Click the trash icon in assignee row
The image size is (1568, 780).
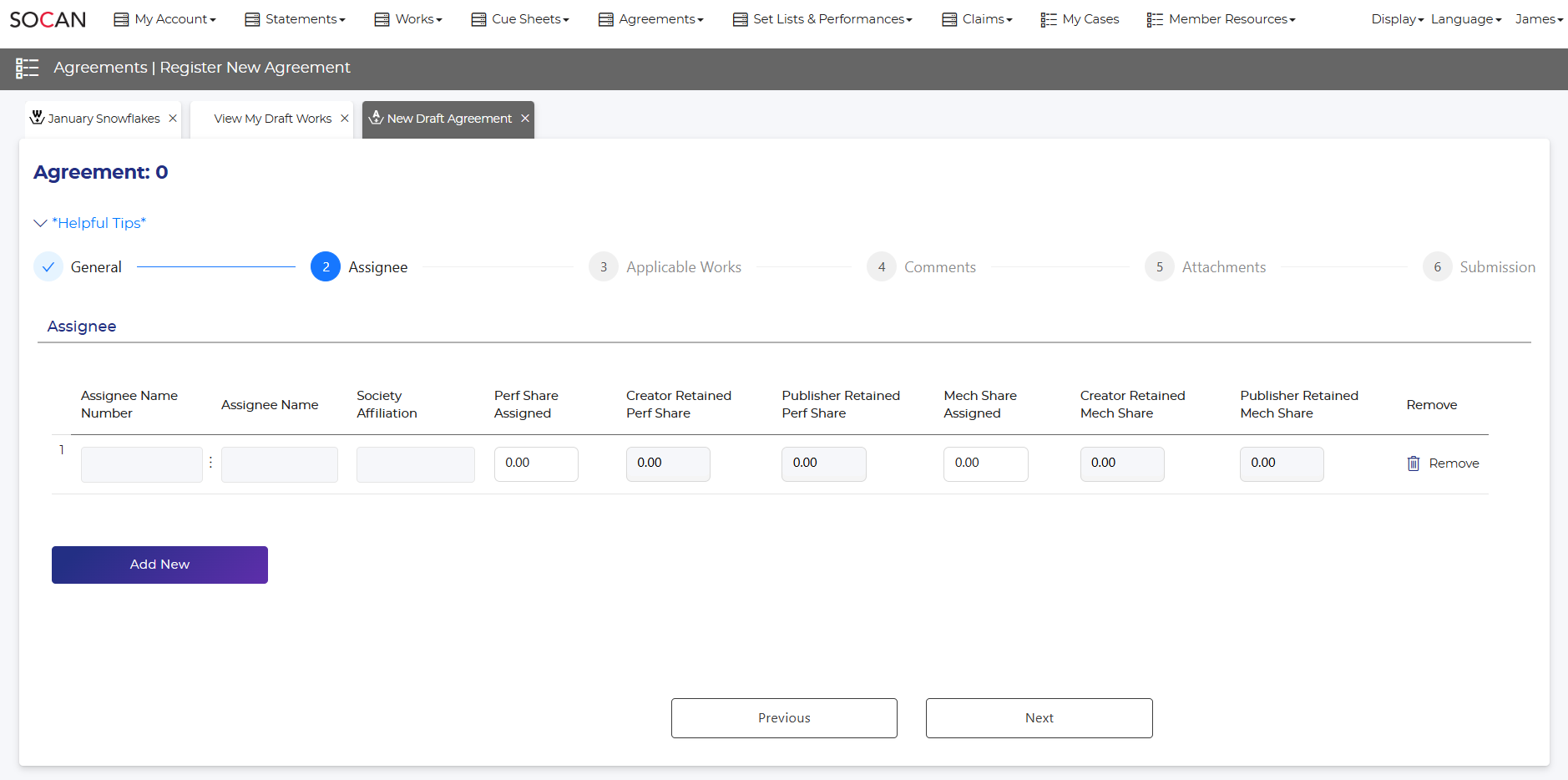click(1413, 463)
